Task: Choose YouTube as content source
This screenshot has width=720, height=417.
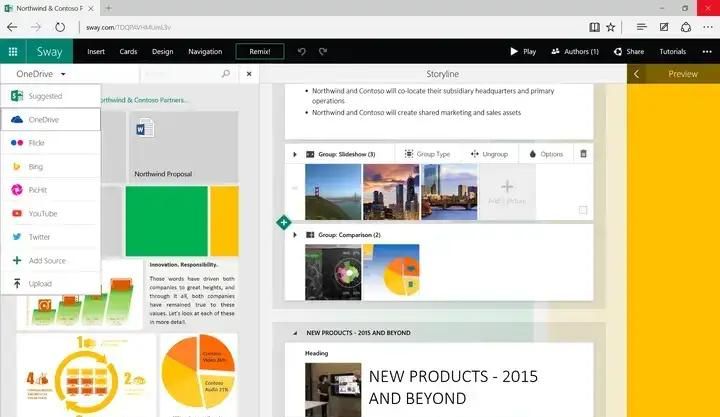Action: click(x=51, y=213)
